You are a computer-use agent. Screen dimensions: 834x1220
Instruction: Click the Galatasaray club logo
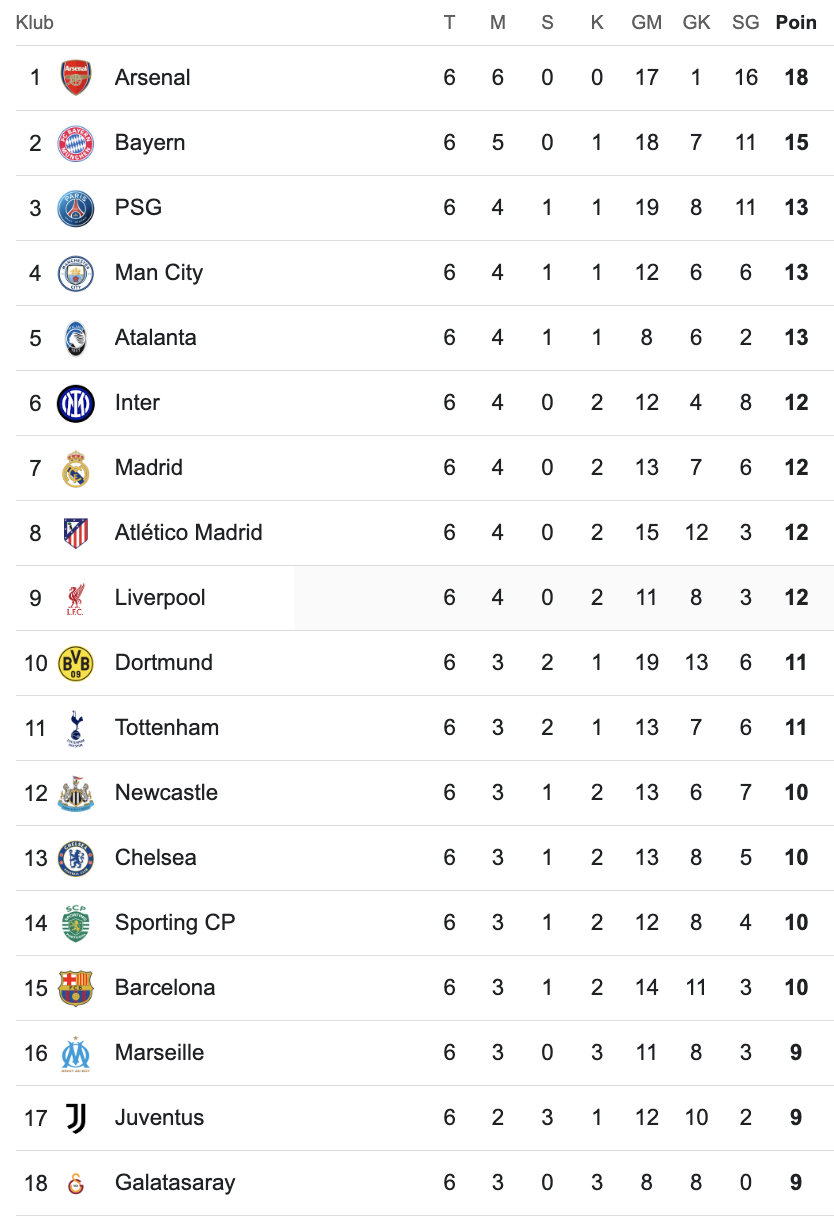[76, 1183]
